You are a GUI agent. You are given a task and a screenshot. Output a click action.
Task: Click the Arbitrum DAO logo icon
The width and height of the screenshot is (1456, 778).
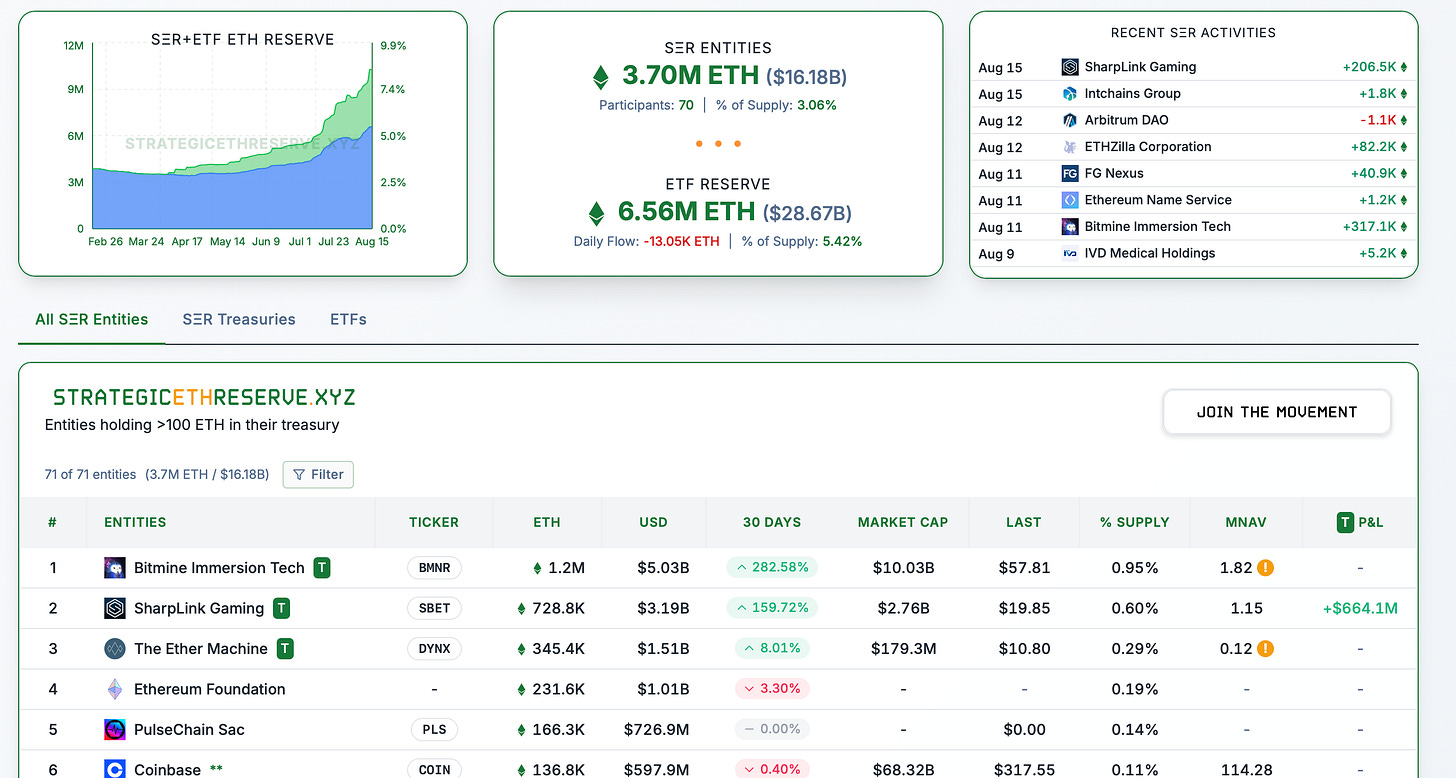coord(1070,120)
